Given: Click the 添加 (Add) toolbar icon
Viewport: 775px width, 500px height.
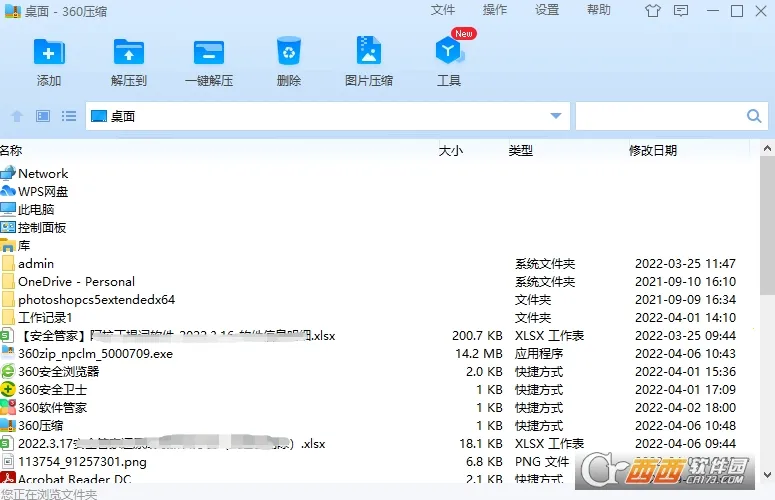Looking at the screenshot, I should [x=49, y=52].
